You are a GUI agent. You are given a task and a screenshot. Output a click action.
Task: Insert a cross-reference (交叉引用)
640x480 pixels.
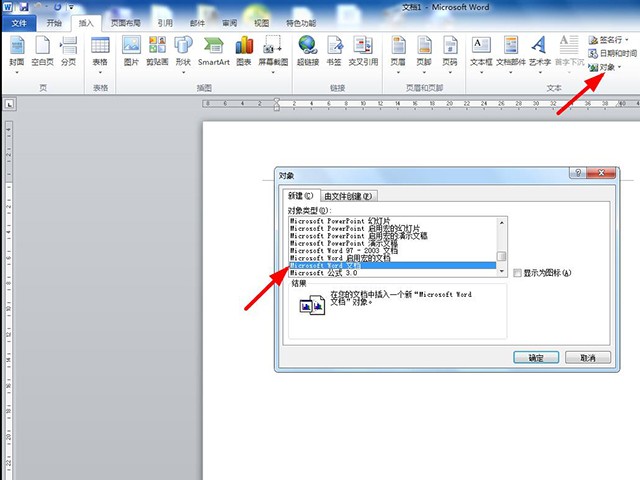pyautogui.click(x=363, y=51)
